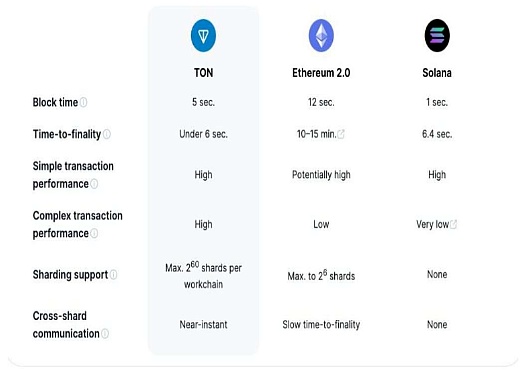Open Cross-shard communication info icon
525x370 pixels.
[x=105, y=334]
